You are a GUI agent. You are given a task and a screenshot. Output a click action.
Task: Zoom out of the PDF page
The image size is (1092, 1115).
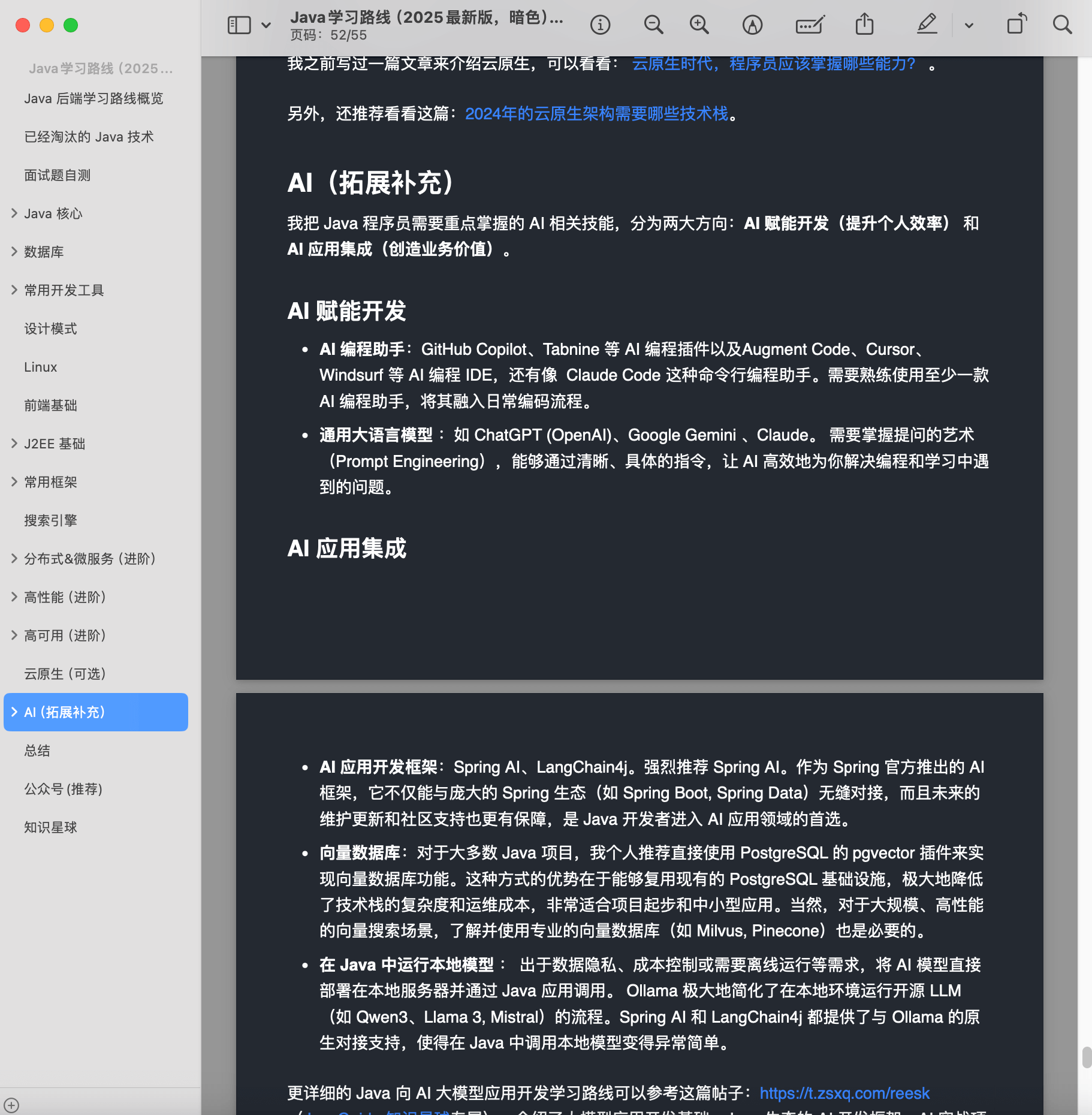[653, 25]
